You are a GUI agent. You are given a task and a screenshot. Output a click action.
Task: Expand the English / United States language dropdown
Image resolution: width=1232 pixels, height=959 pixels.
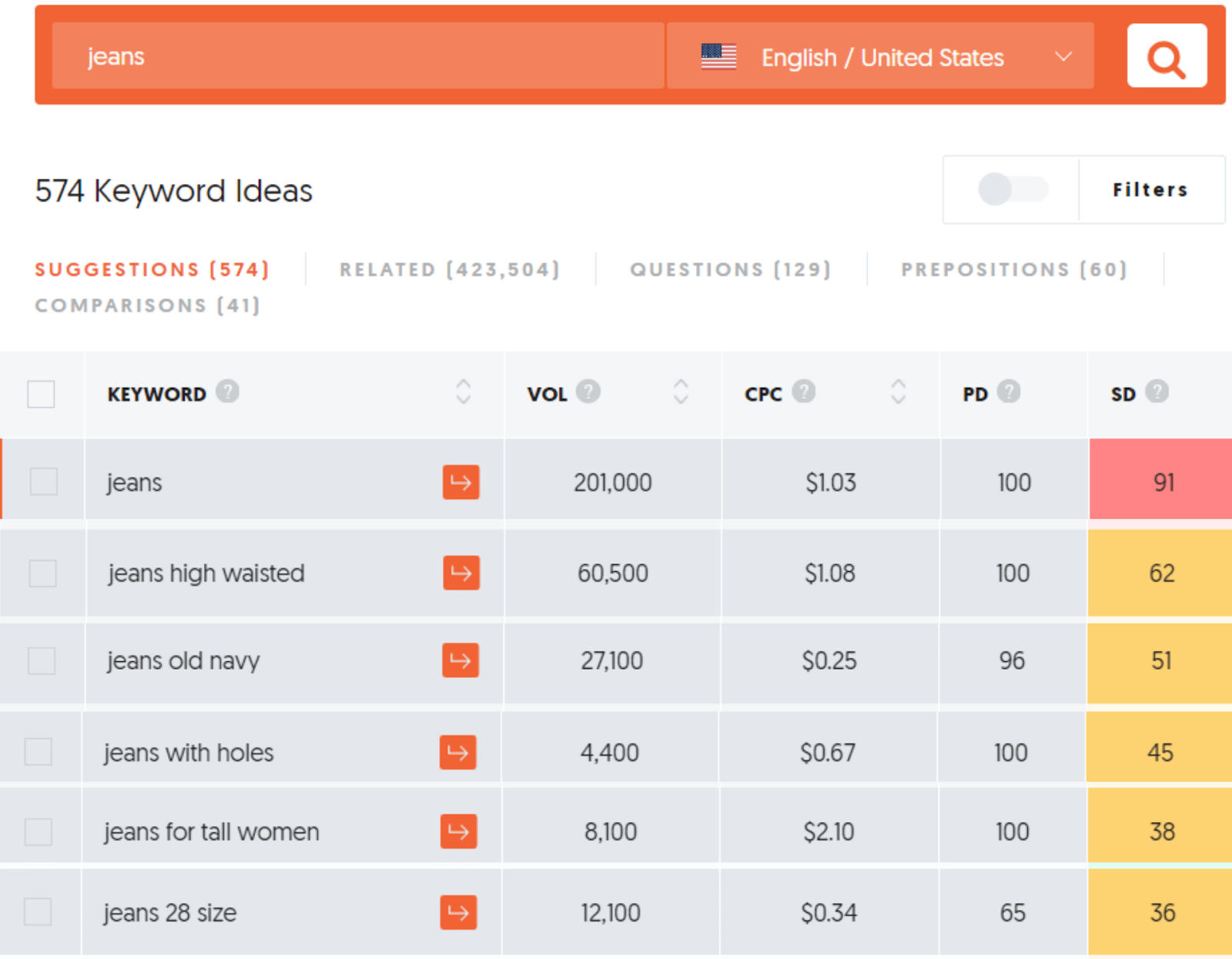tap(880, 56)
